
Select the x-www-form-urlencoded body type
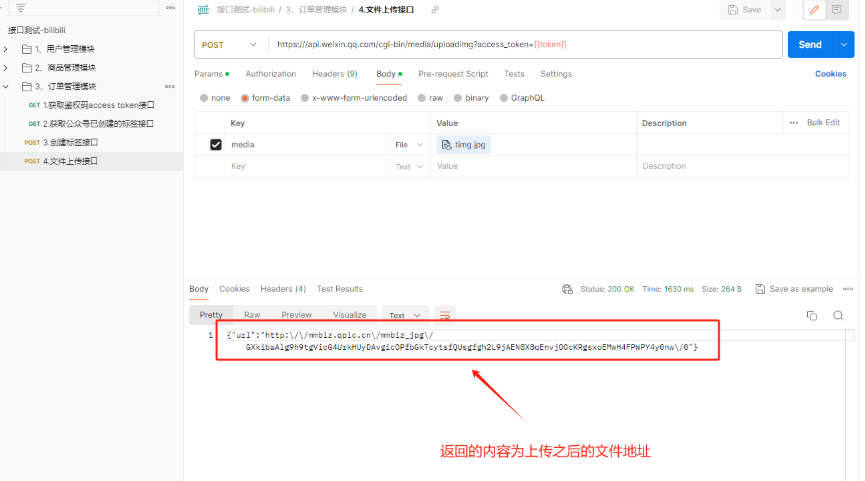pos(354,98)
